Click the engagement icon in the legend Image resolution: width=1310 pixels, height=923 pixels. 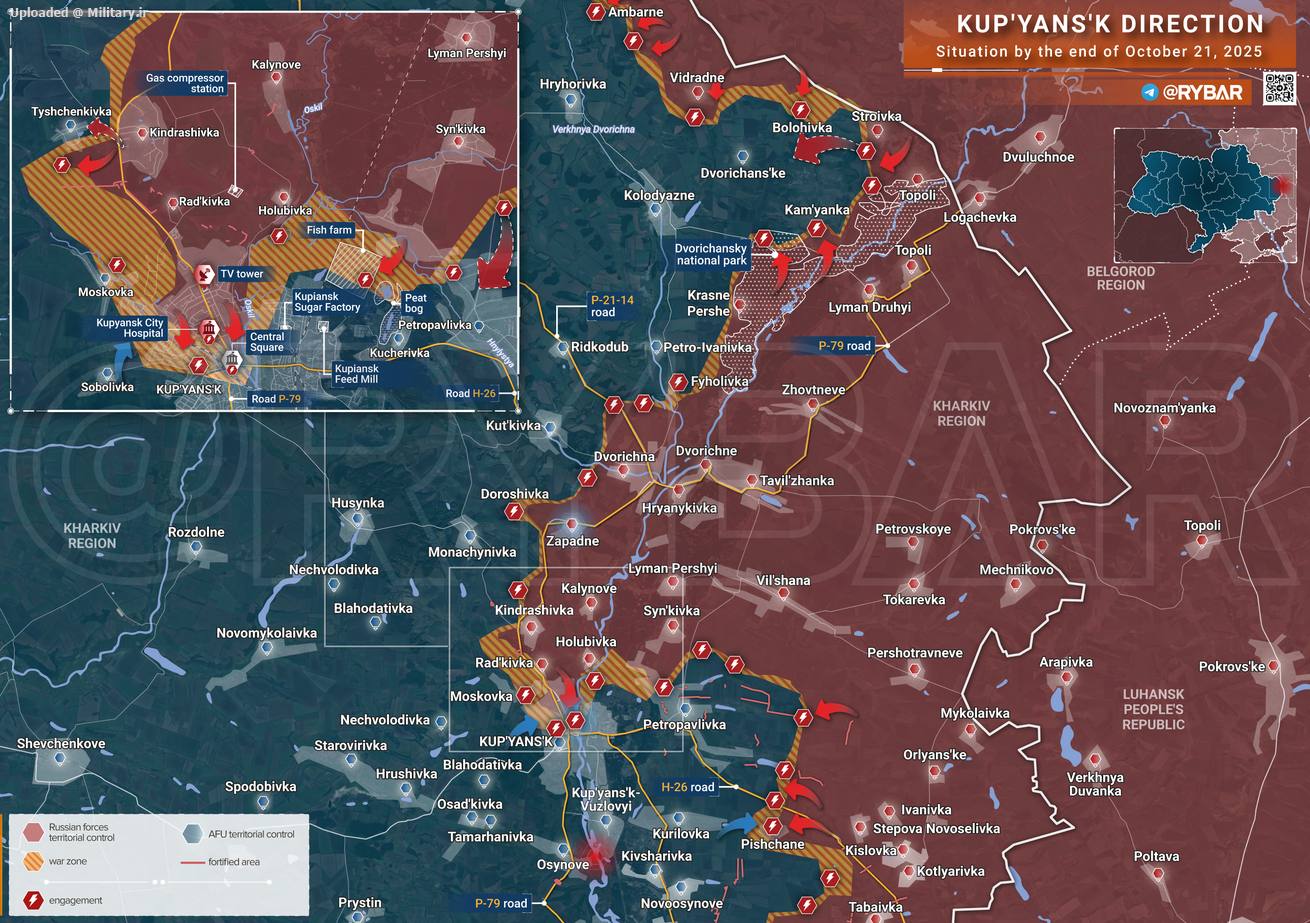[x=34, y=900]
